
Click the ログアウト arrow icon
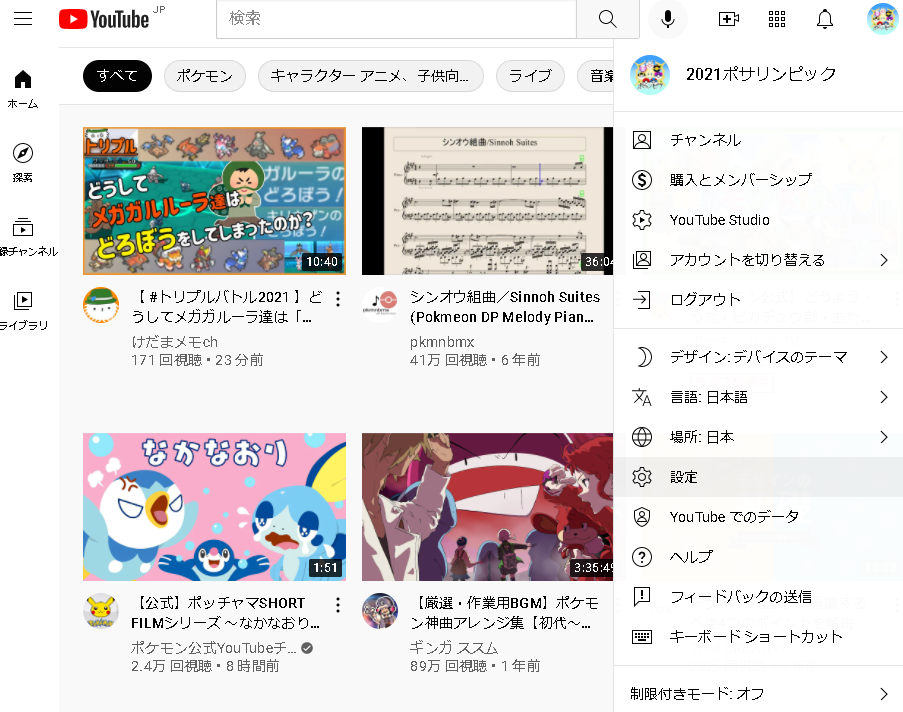pyautogui.click(x=642, y=300)
